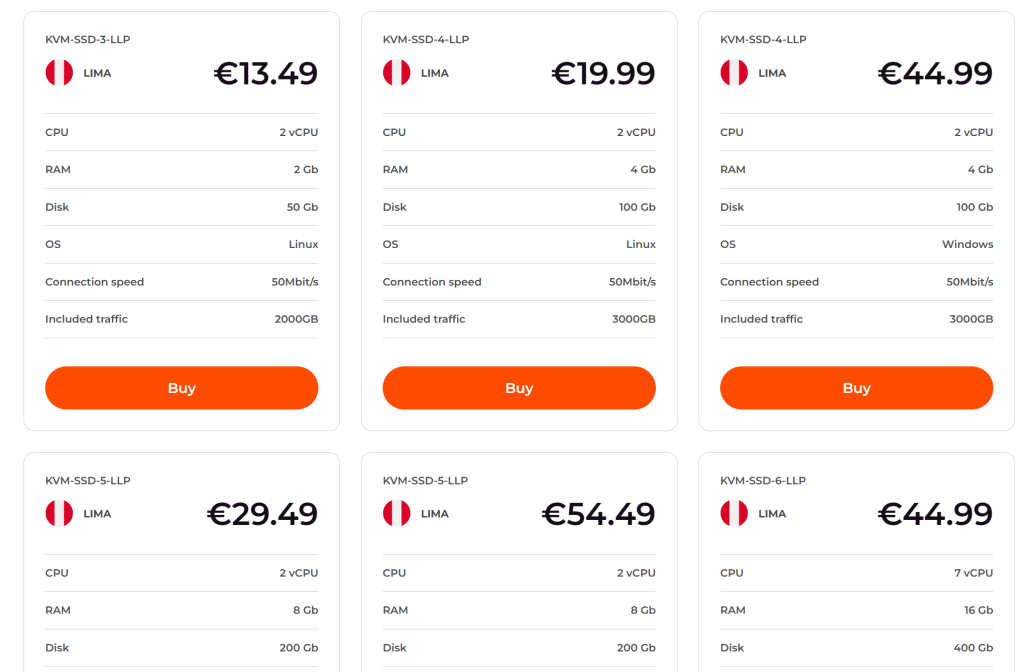The image size is (1024, 672).
Task: Click the 2000GB included traffic value
Action: click(x=296, y=319)
